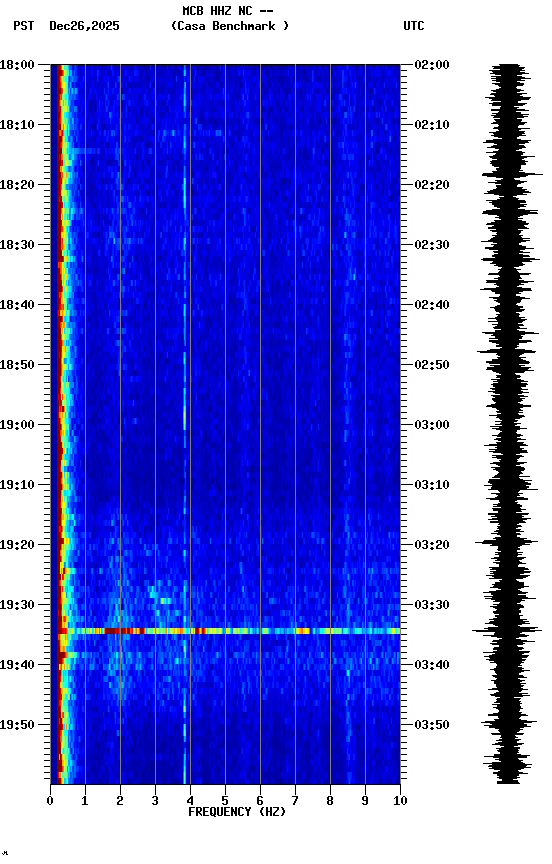Click frequency axis tick label 2
This screenshot has height=864, width=552.
120,801
